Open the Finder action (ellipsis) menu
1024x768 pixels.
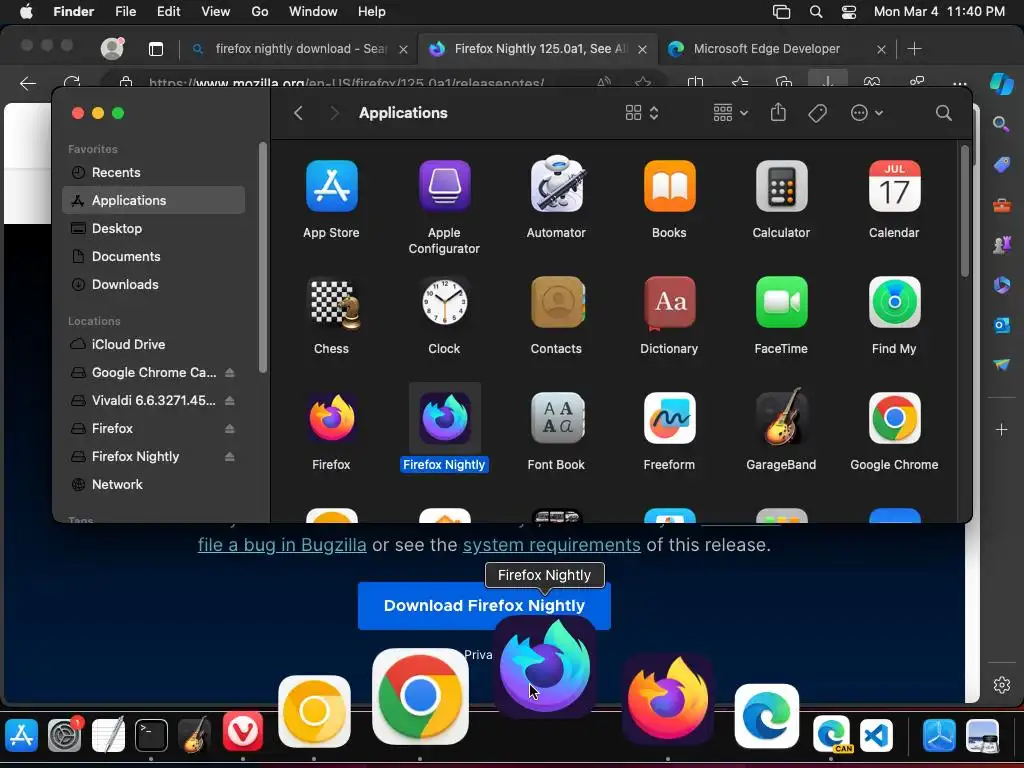point(867,113)
